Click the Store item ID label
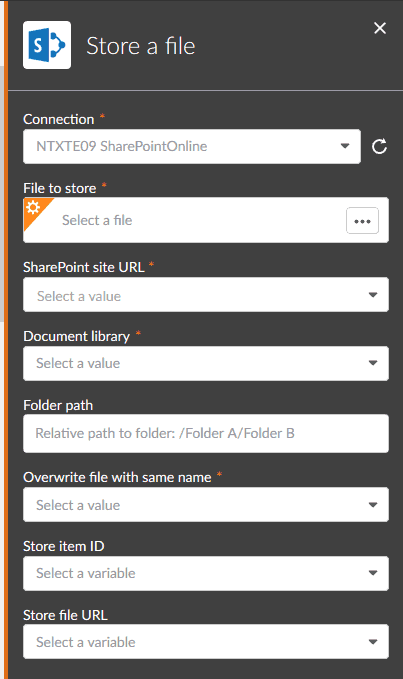 tap(64, 546)
